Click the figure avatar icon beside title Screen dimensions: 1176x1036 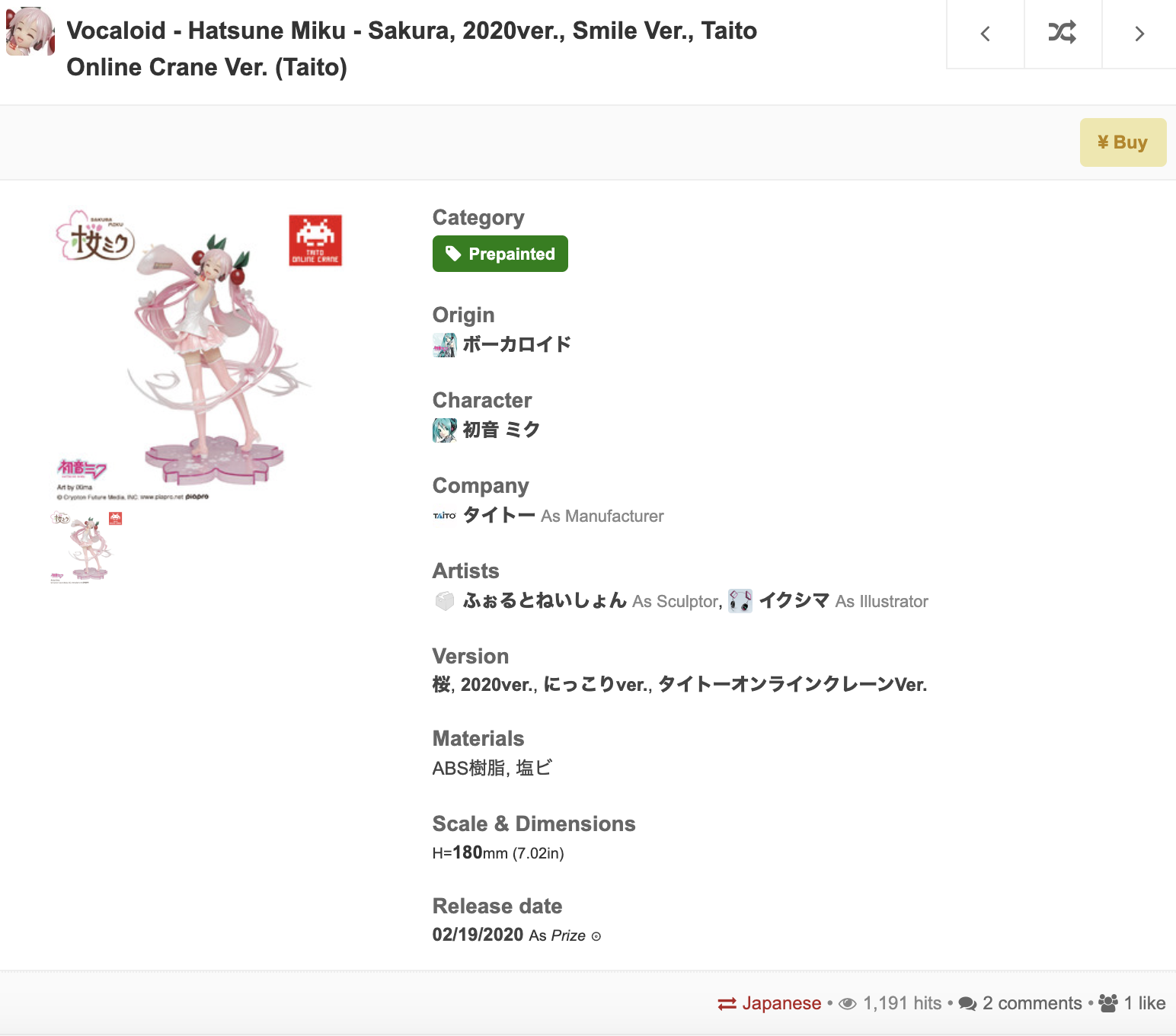coord(30,31)
